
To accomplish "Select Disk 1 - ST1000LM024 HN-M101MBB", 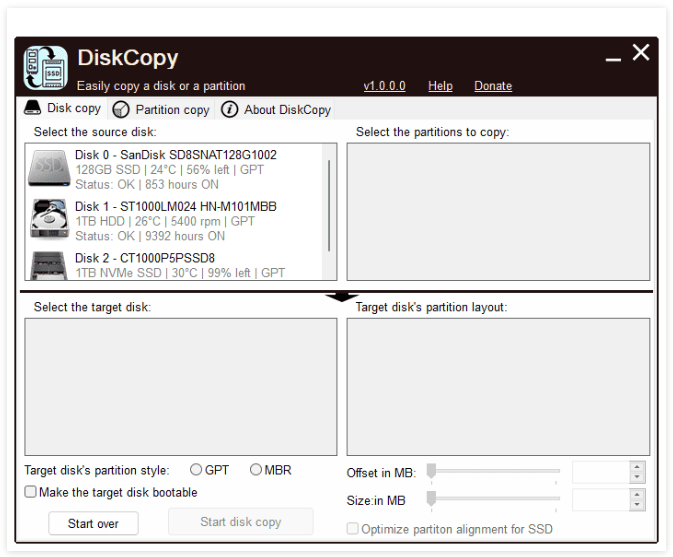I will click(173, 221).
